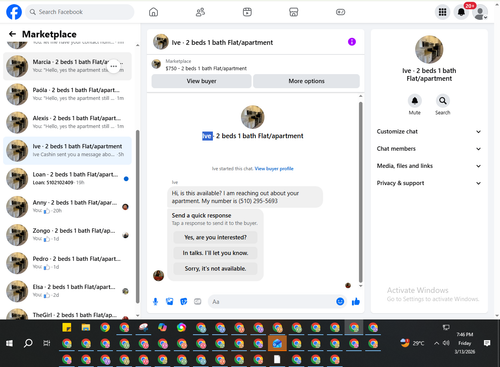
Task: Open the Gaming icon in top bar
Action: point(340,12)
